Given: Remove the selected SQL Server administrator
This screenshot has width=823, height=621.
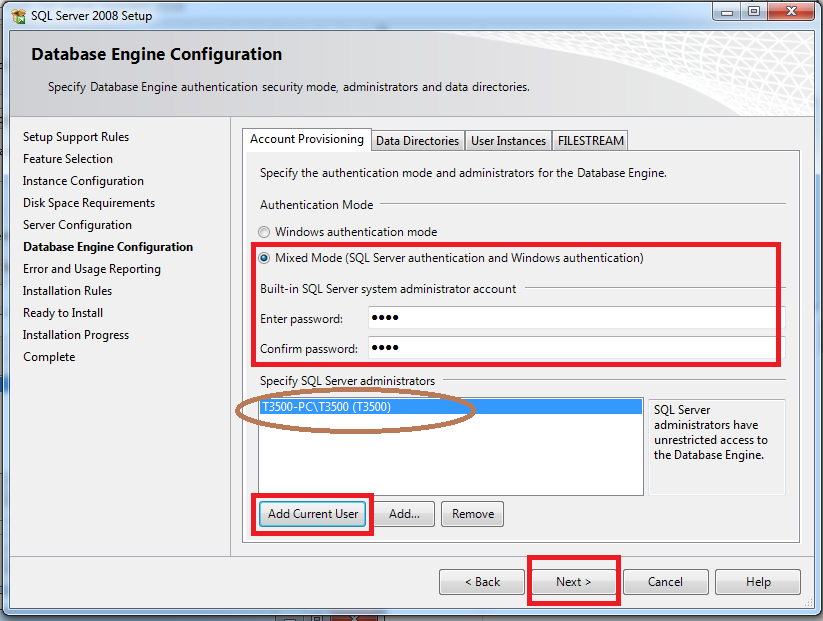Looking at the screenshot, I should pyautogui.click(x=471, y=513).
